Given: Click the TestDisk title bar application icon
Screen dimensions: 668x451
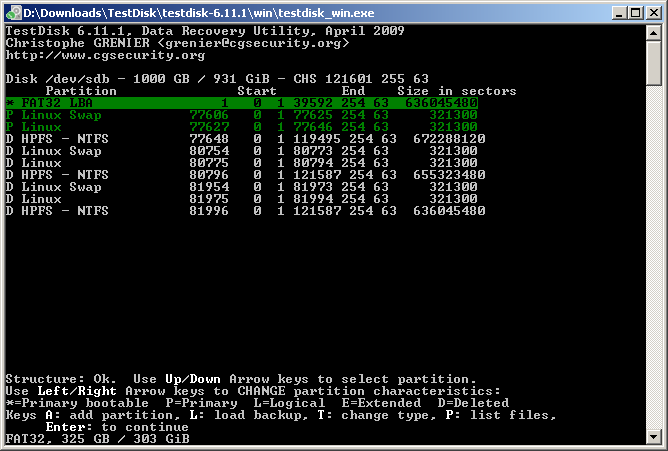Looking at the screenshot, I should 14,13.
